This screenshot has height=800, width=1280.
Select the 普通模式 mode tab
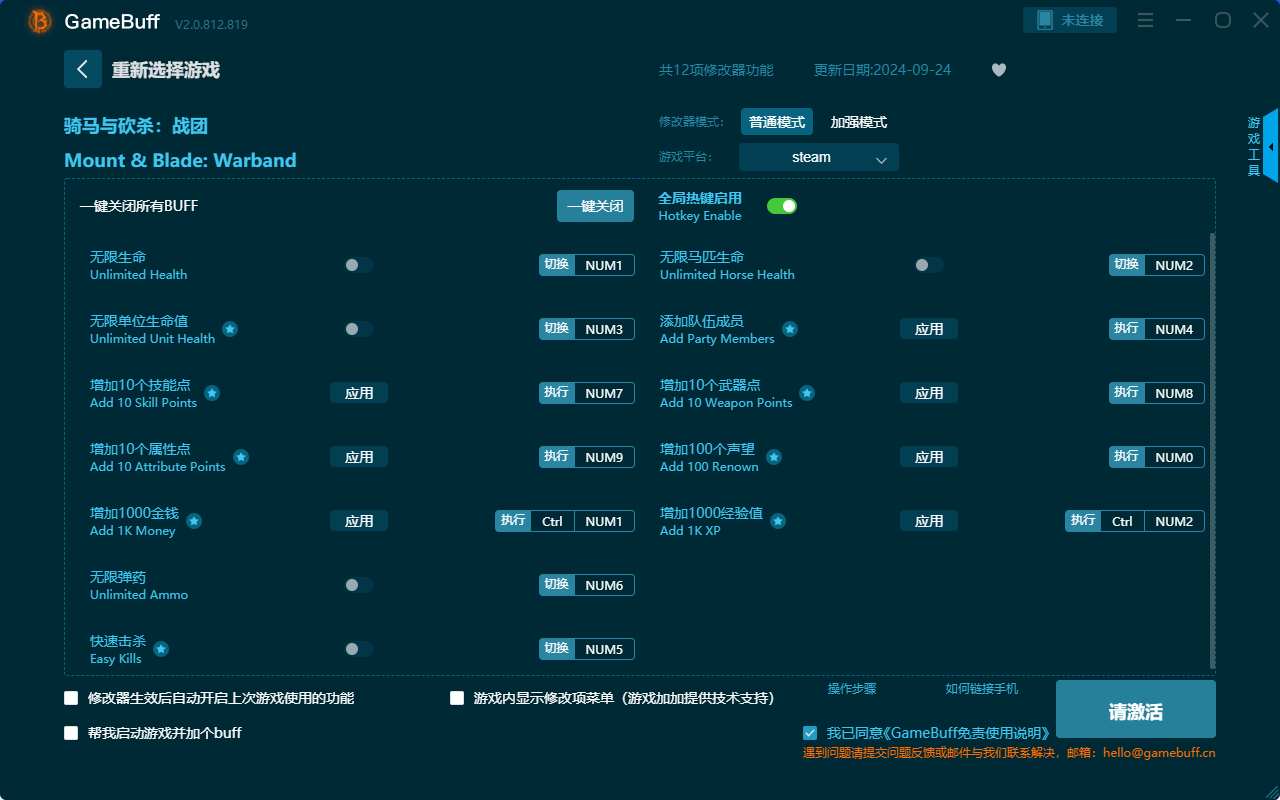[777, 121]
